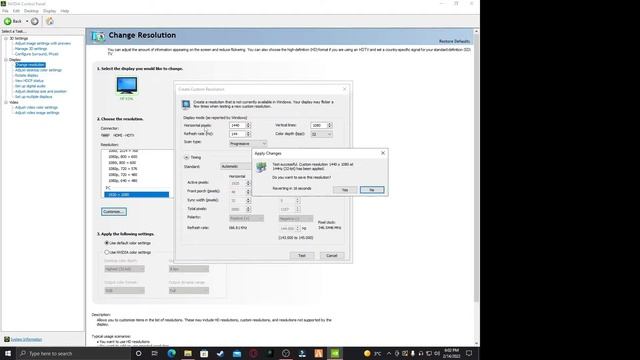Select Change resolution tree item
The width and height of the screenshot is (640, 360).
tap(30, 65)
